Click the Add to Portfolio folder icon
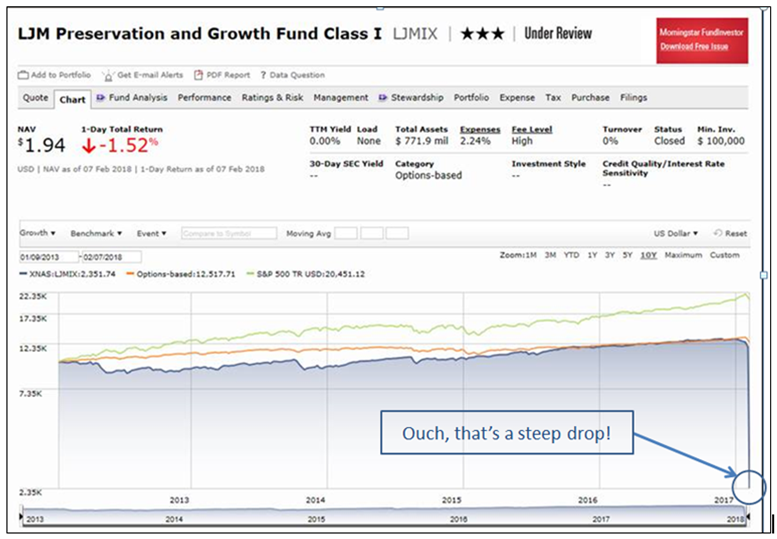Image resolution: width=777 pixels, height=539 pixels. click(23, 75)
